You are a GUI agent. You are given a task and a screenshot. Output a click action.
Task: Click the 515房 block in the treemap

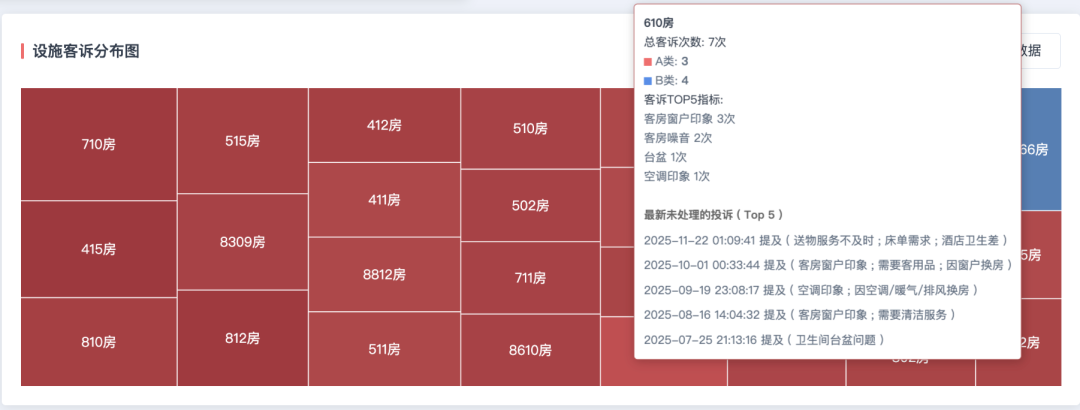click(242, 141)
